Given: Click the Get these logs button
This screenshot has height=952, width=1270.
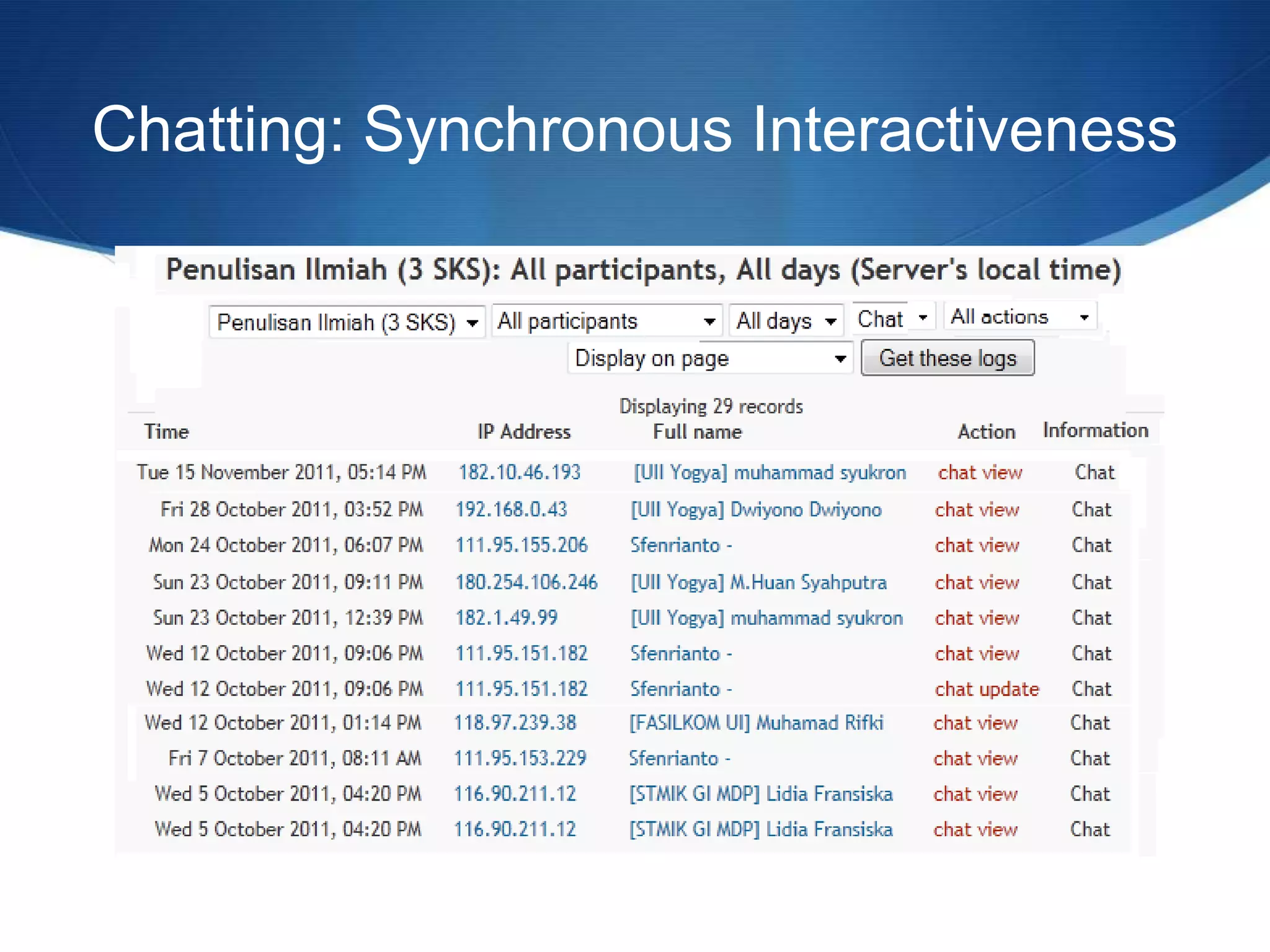Looking at the screenshot, I should tap(948, 358).
